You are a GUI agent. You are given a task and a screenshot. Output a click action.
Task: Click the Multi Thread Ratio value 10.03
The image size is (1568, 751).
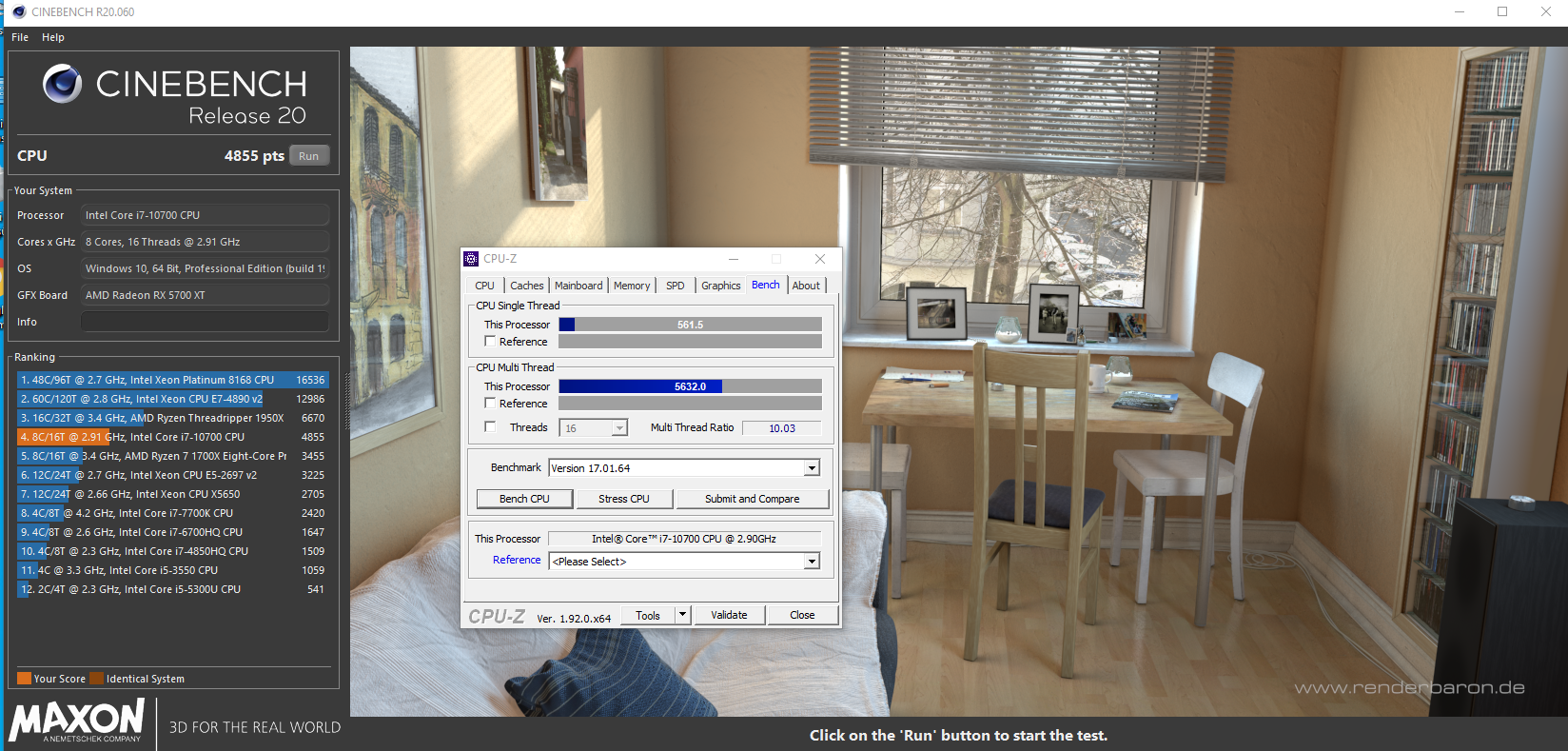(x=782, y=428)
